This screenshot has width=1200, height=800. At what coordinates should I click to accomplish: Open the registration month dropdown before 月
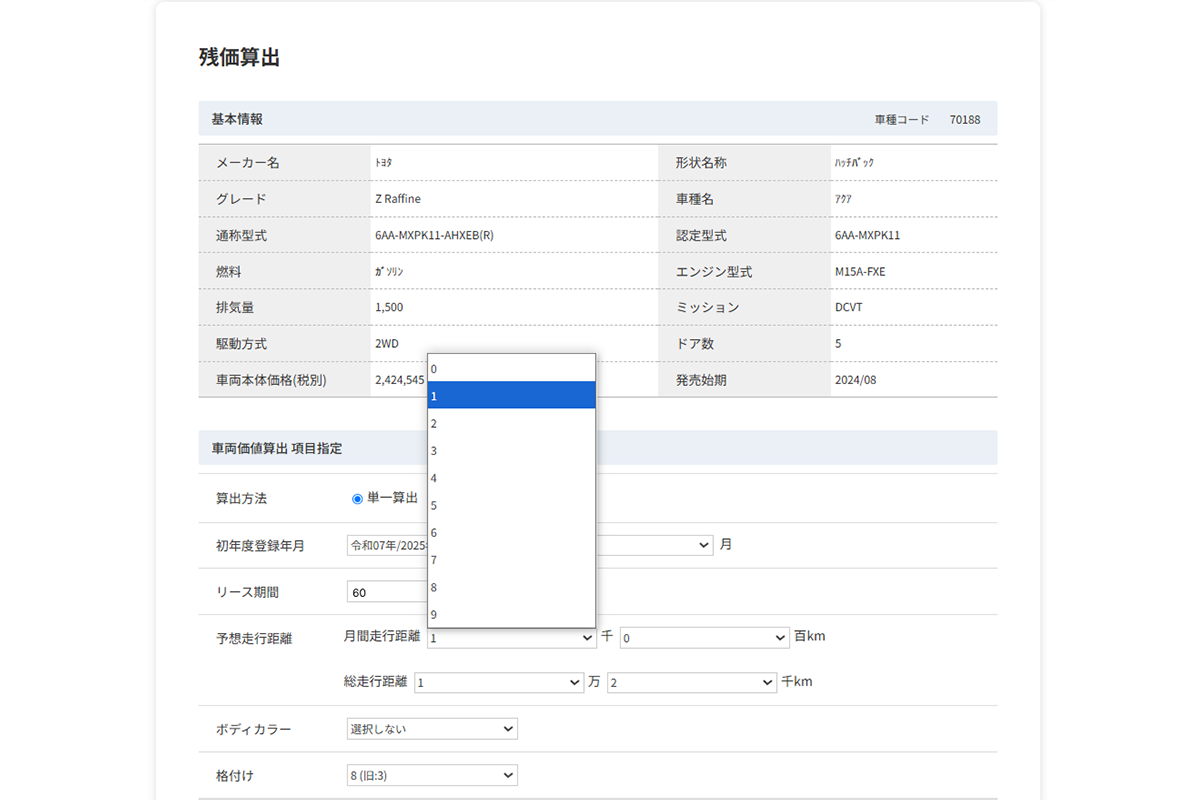654,546
